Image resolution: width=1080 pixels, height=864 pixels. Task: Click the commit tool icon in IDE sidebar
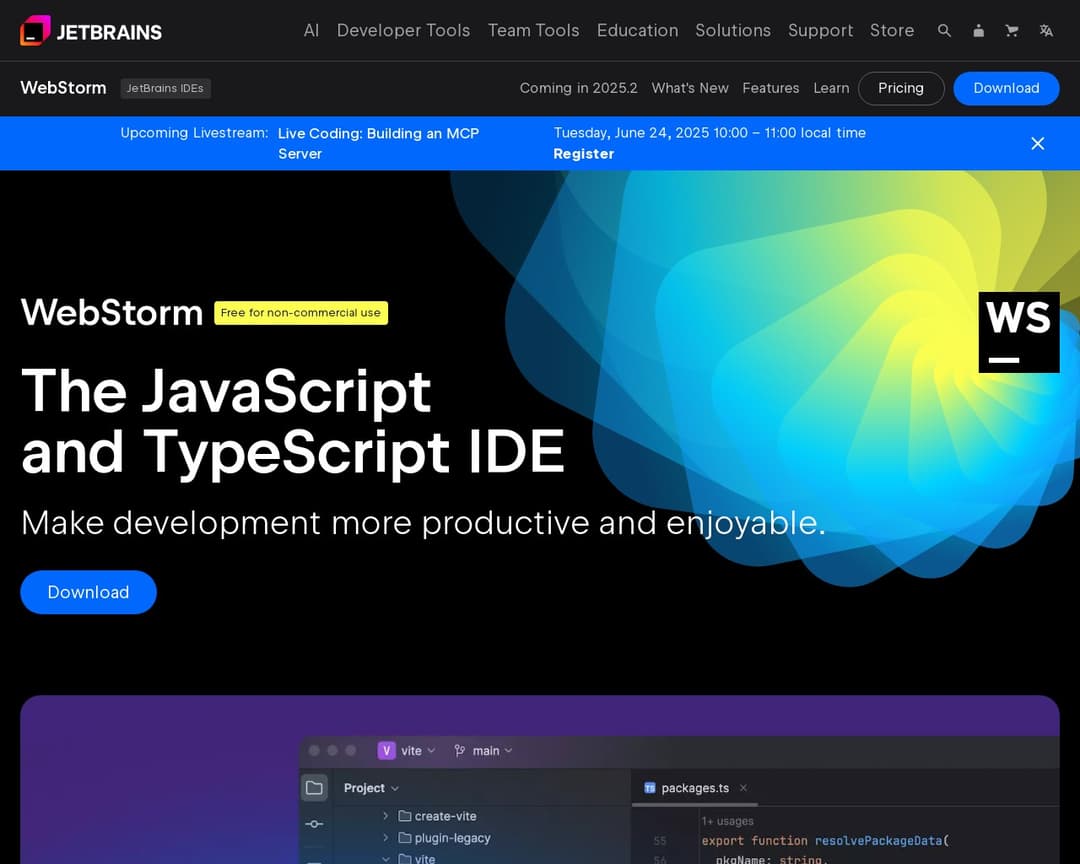(x=314, y=824)
